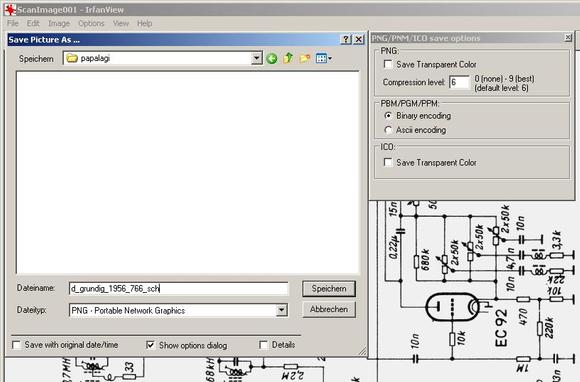Open the View menu
Screen dimensions: 580x382
coord(121,23)
